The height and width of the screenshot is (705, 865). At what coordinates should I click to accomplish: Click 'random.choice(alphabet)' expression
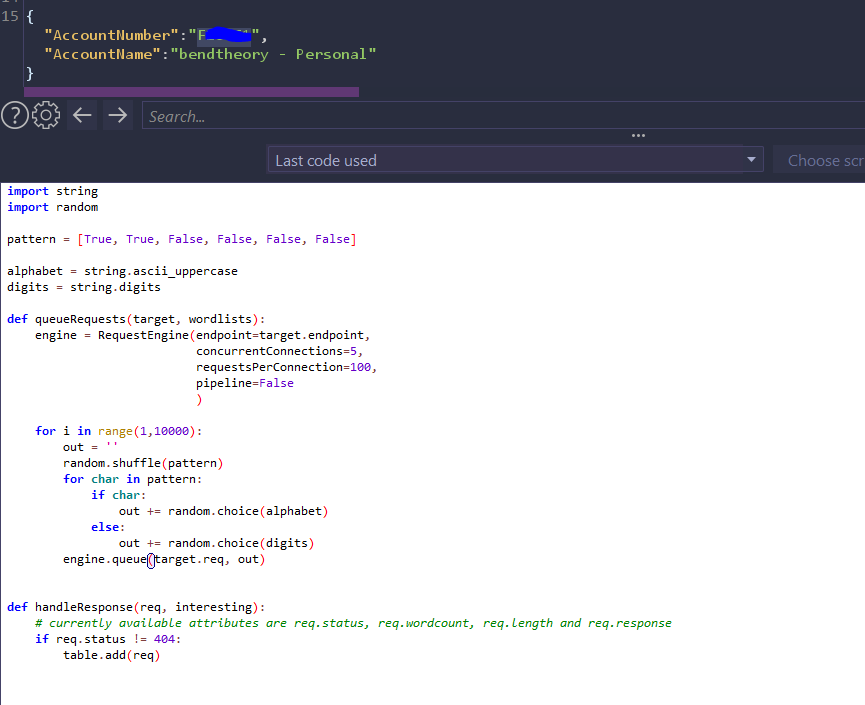248,511
